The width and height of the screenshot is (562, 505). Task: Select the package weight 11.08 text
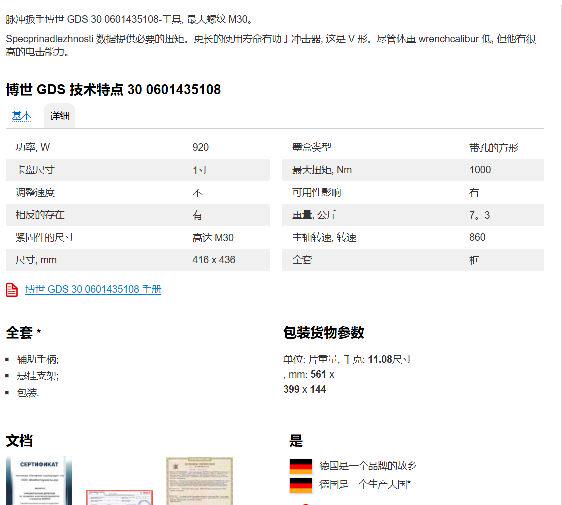[x=380, y=359]
